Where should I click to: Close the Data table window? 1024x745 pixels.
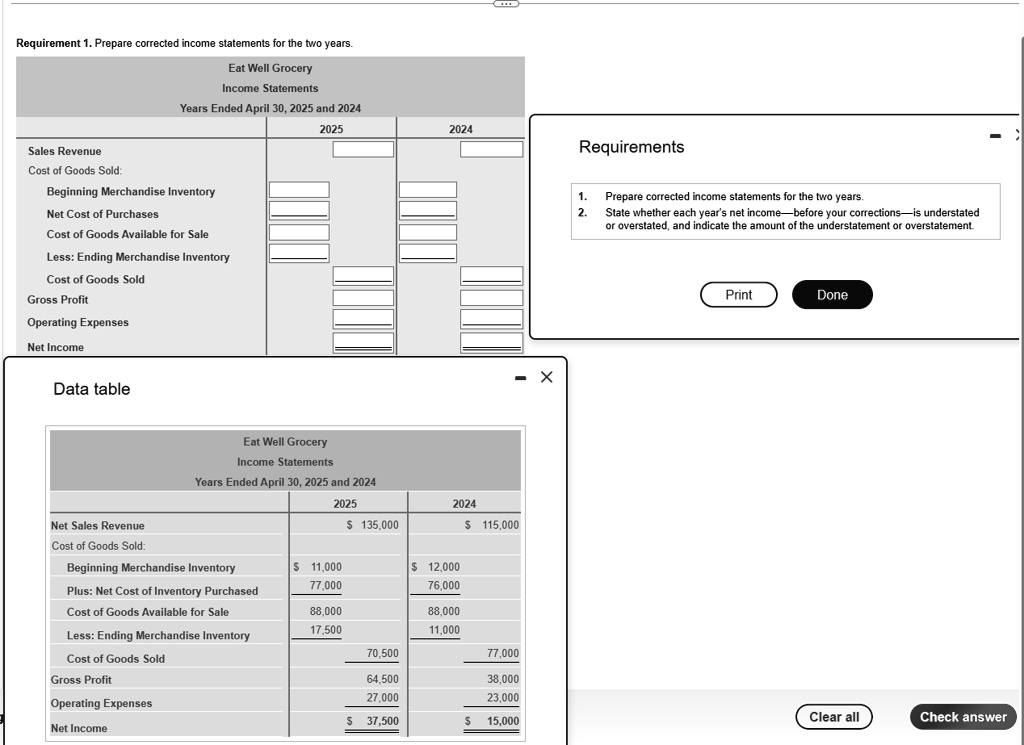click(545, 377)
